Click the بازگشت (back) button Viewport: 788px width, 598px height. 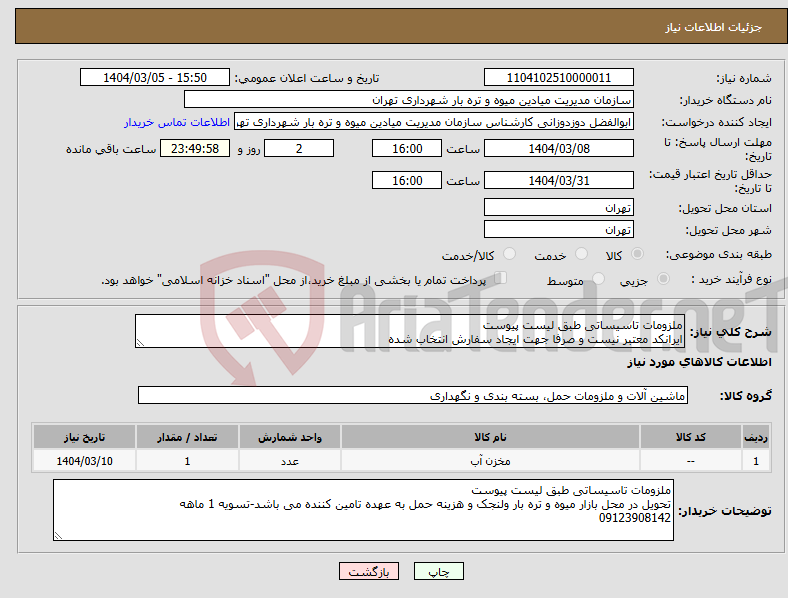(369, 571)
